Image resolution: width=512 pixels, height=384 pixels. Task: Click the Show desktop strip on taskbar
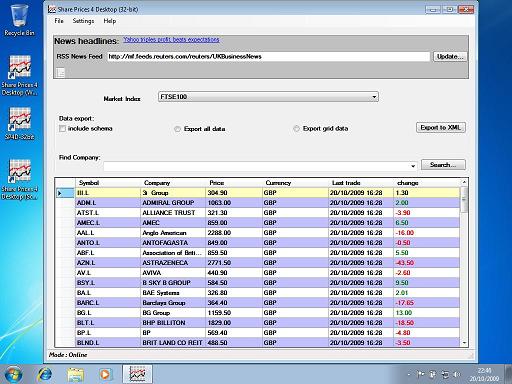point(509,374)
